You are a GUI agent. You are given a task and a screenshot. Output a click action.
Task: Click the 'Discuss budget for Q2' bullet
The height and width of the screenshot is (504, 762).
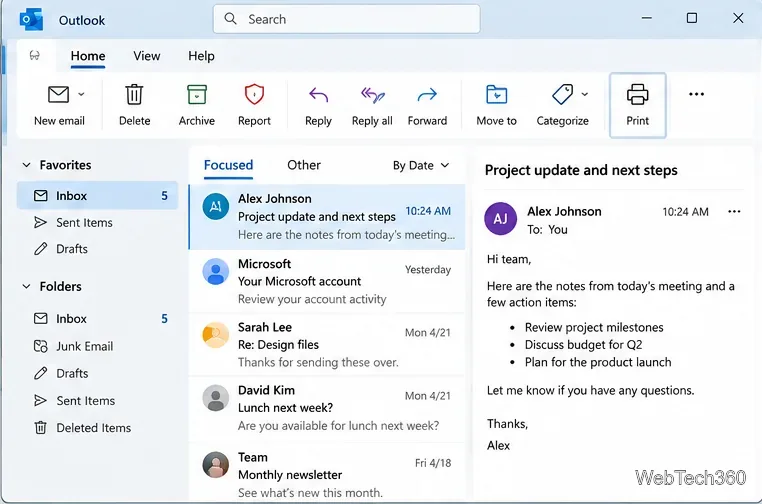[x=583, y=345]
